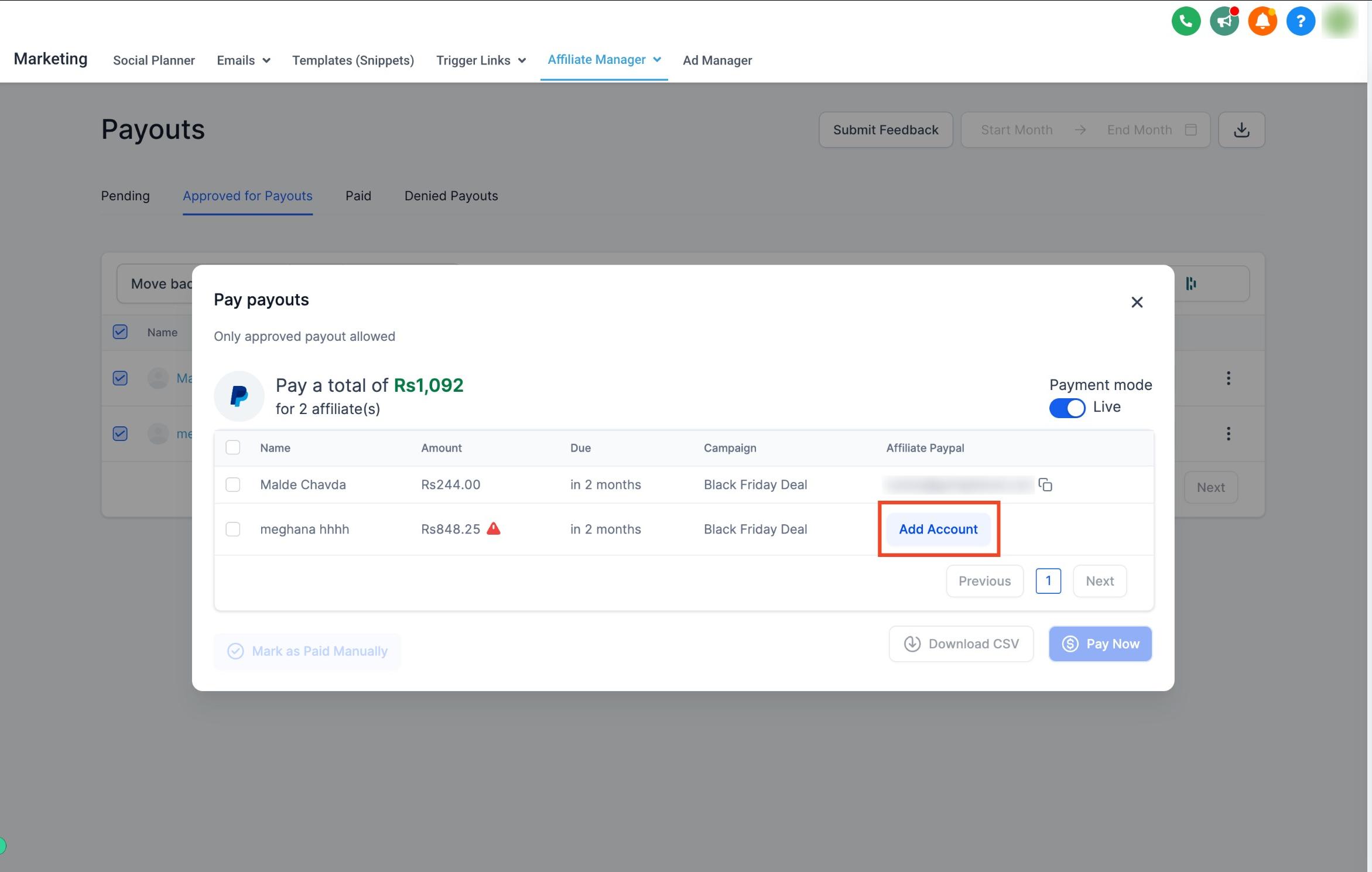Open the megaphone announcements icon
This screenshot has height=872, width=1372.
tap(1224, 22)
